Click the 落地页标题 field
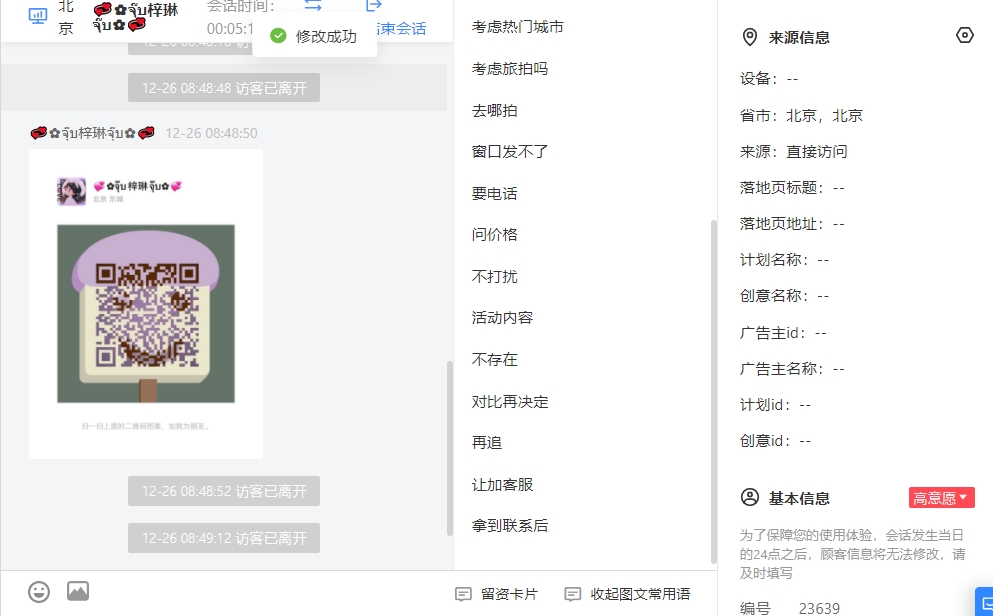 (x=792, y=188)
